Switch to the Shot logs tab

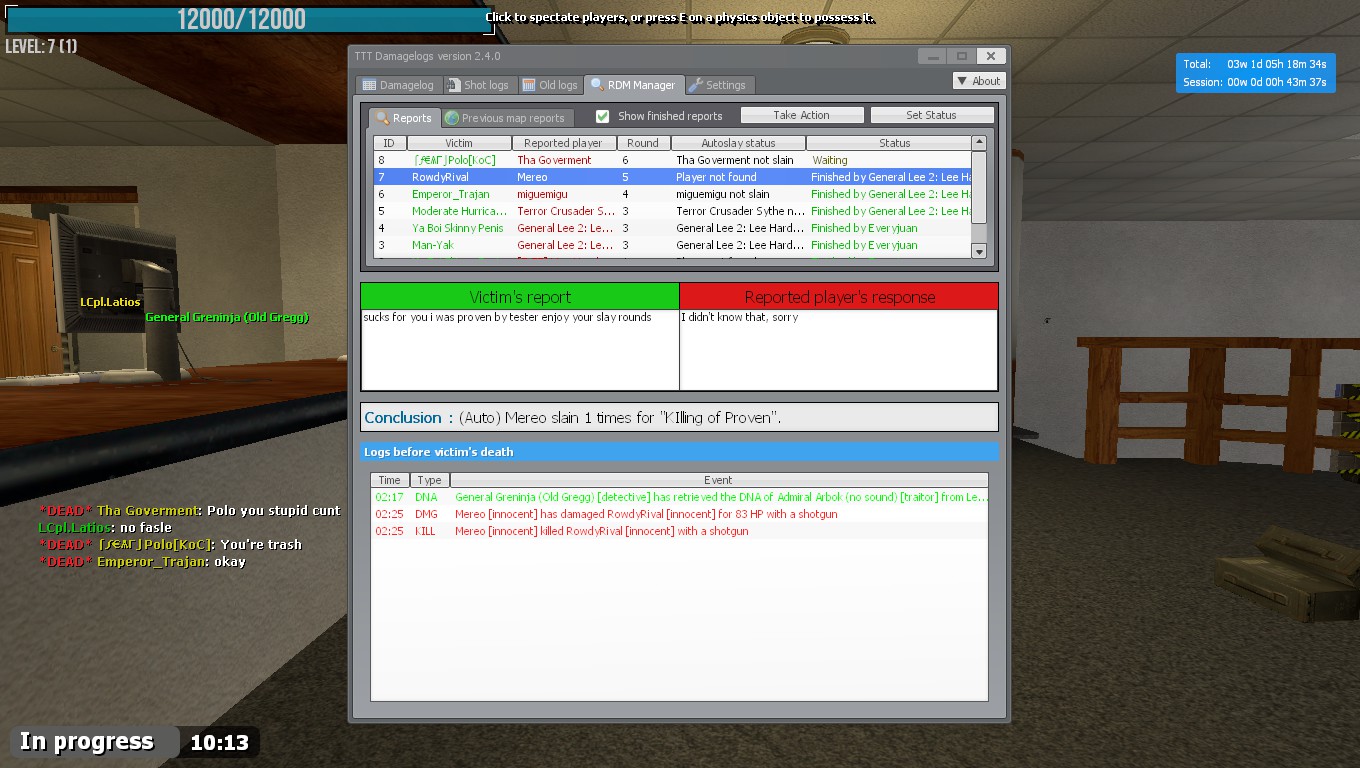tap(479, 85)
